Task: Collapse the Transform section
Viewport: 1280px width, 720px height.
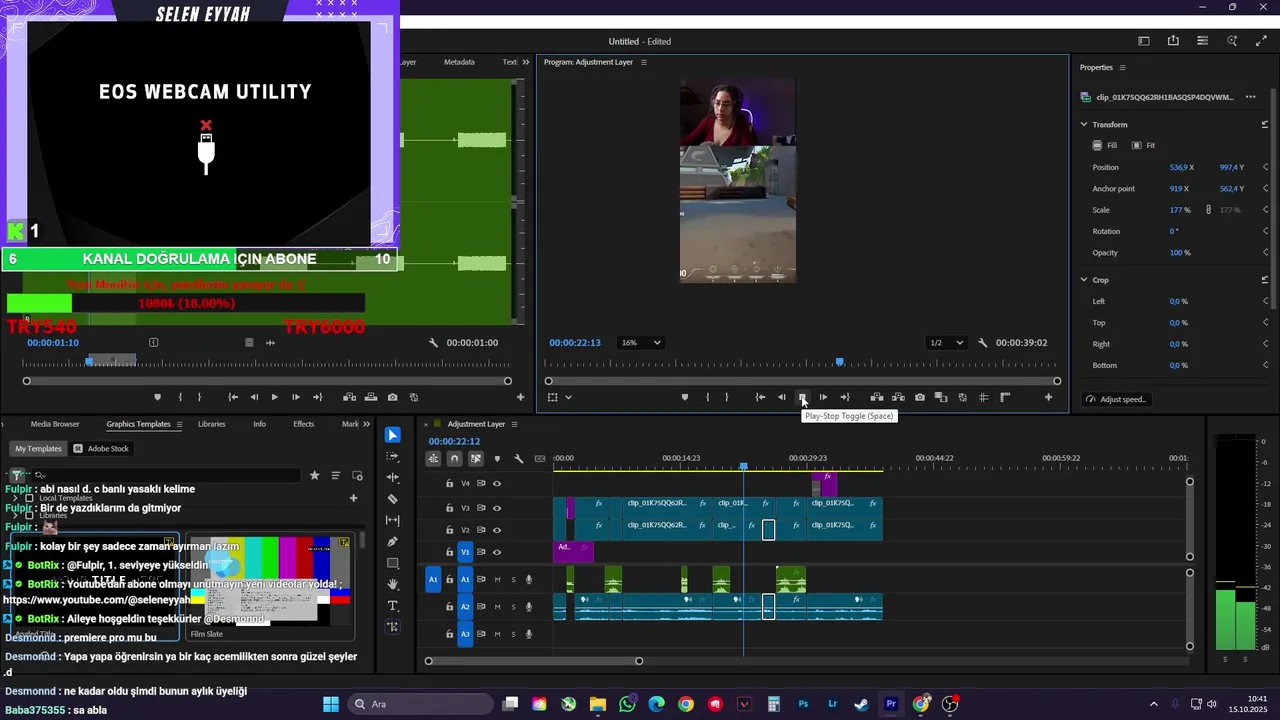Action: [x=1084, y=125]
